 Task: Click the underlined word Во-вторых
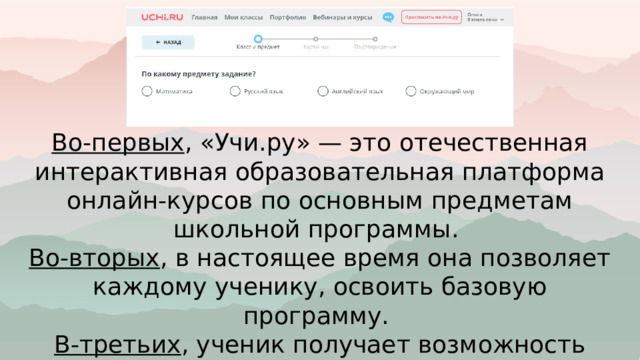[94, 258]
